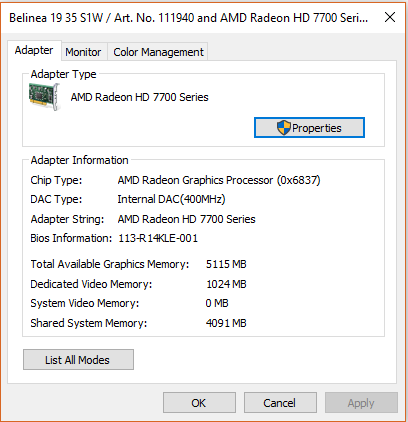Click the Chip Type value 0x6837 text

[299, 180]
